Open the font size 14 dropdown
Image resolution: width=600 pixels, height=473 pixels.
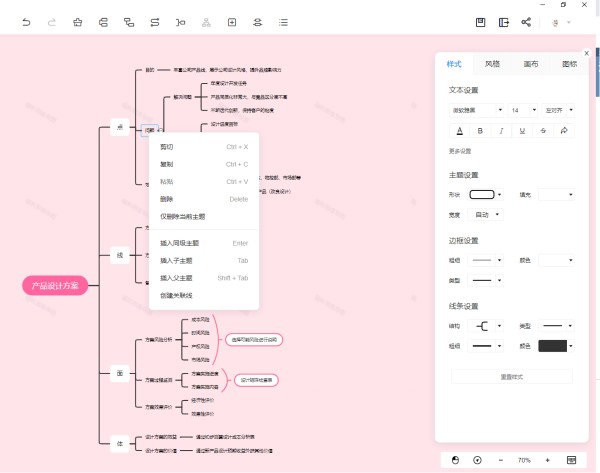pos(523,110)
